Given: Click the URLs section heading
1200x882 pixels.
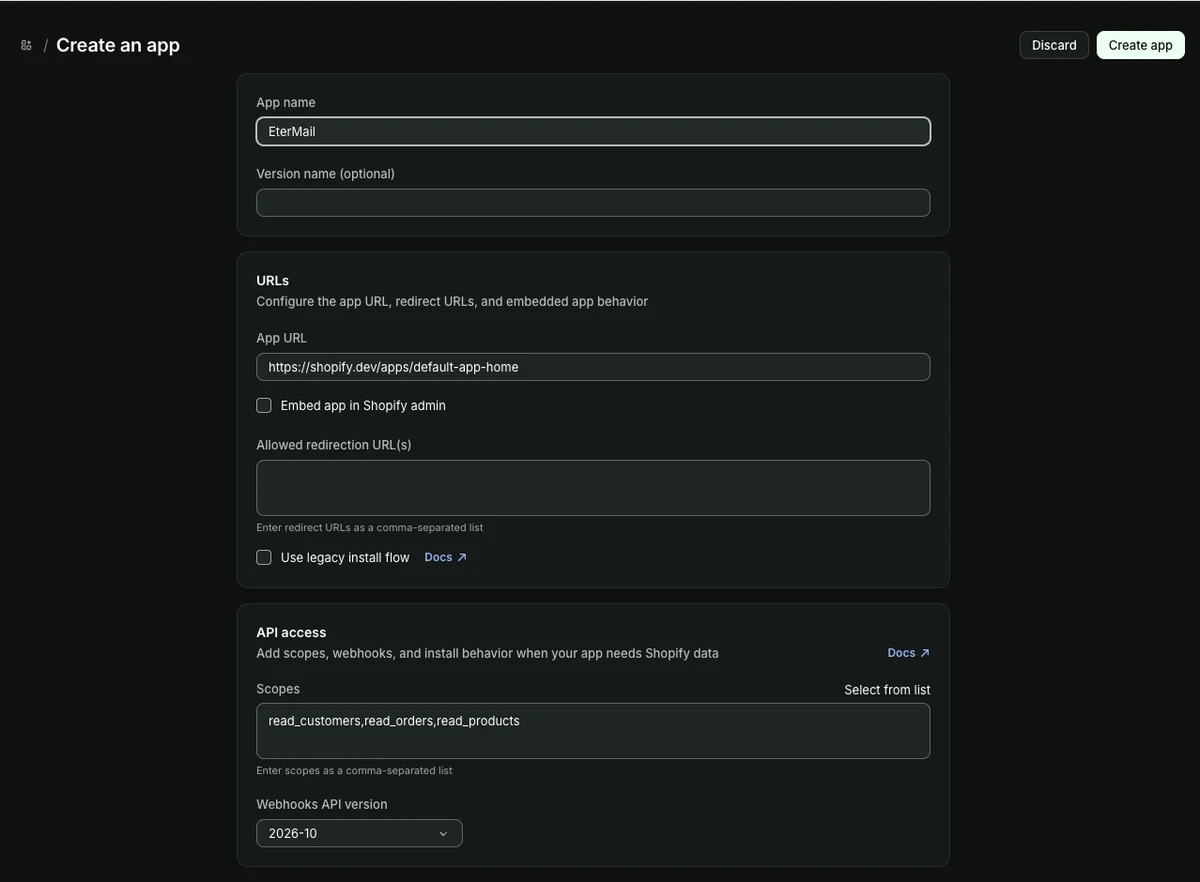Looking at the screenshot, I should point(273,281).
